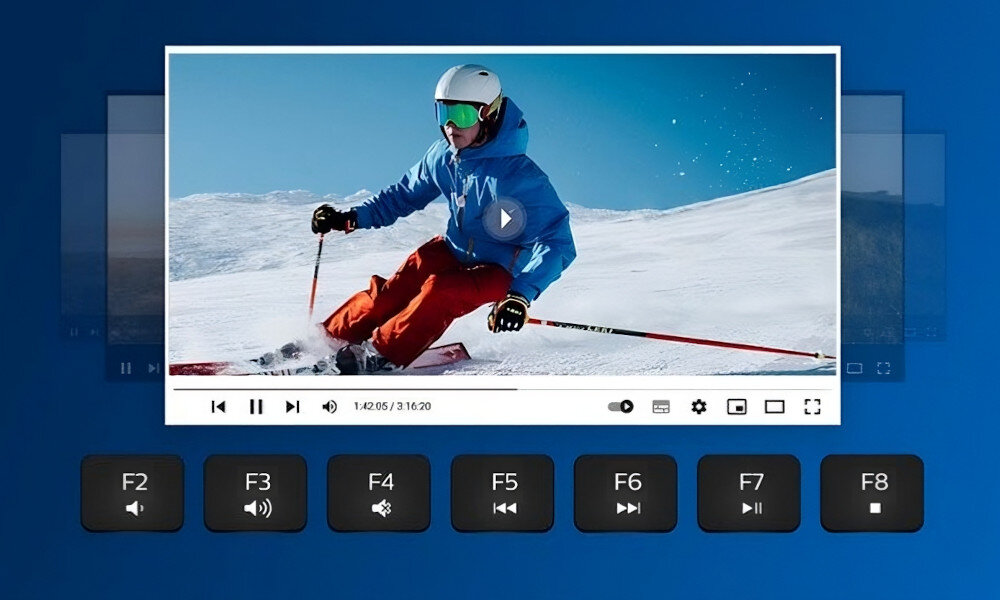
Task: Open the settings gear menu
Action: click(x=699, y=407)
